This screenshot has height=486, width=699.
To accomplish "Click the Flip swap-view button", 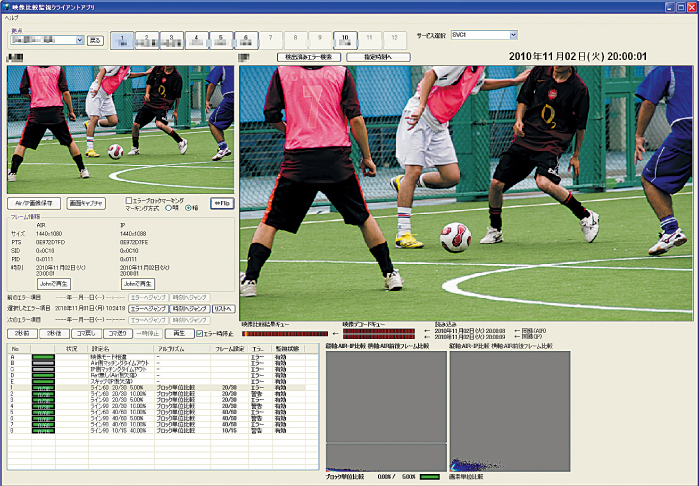I will point(221,202).
